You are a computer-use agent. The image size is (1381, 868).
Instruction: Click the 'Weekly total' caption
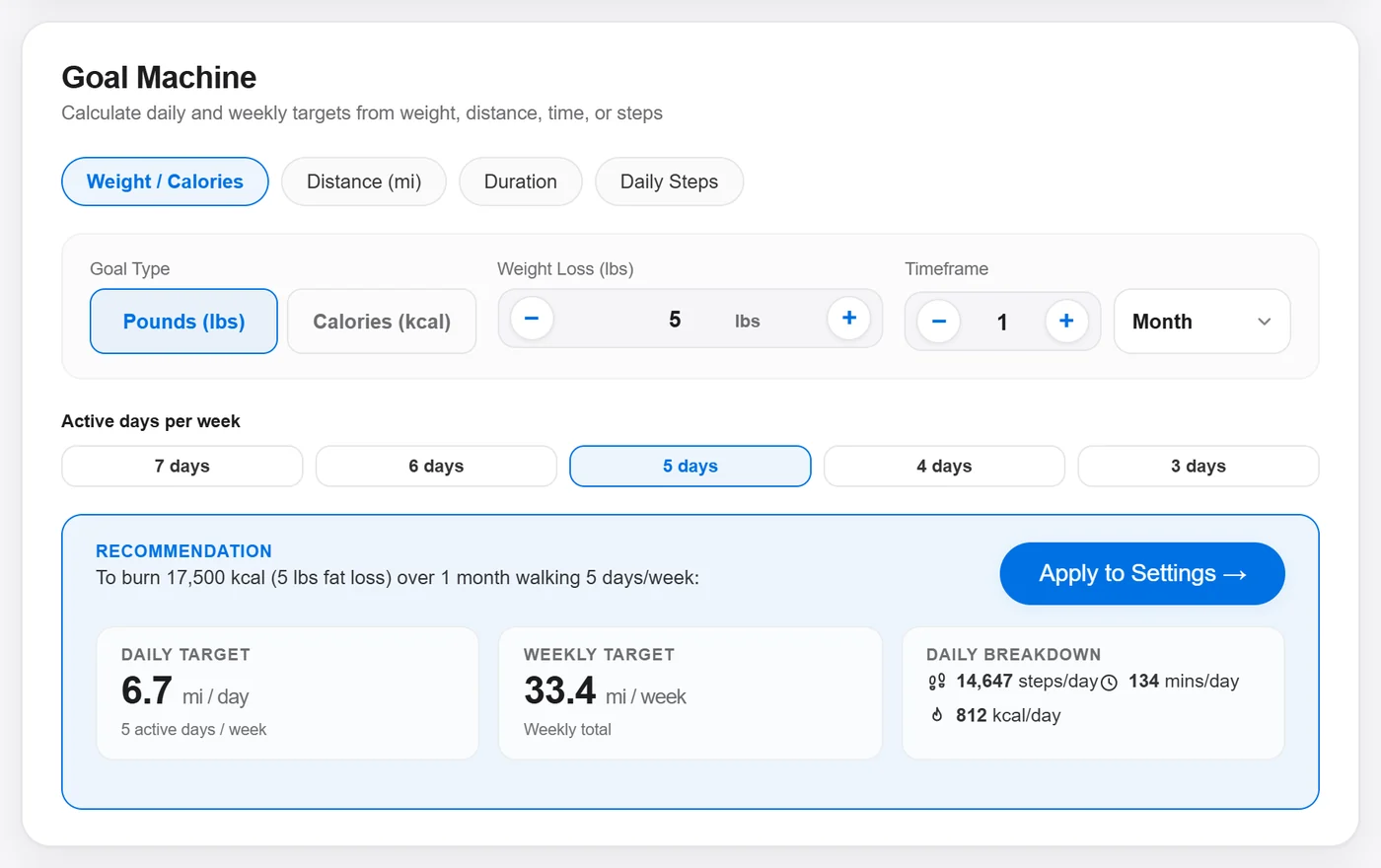(x=567, y=730)
